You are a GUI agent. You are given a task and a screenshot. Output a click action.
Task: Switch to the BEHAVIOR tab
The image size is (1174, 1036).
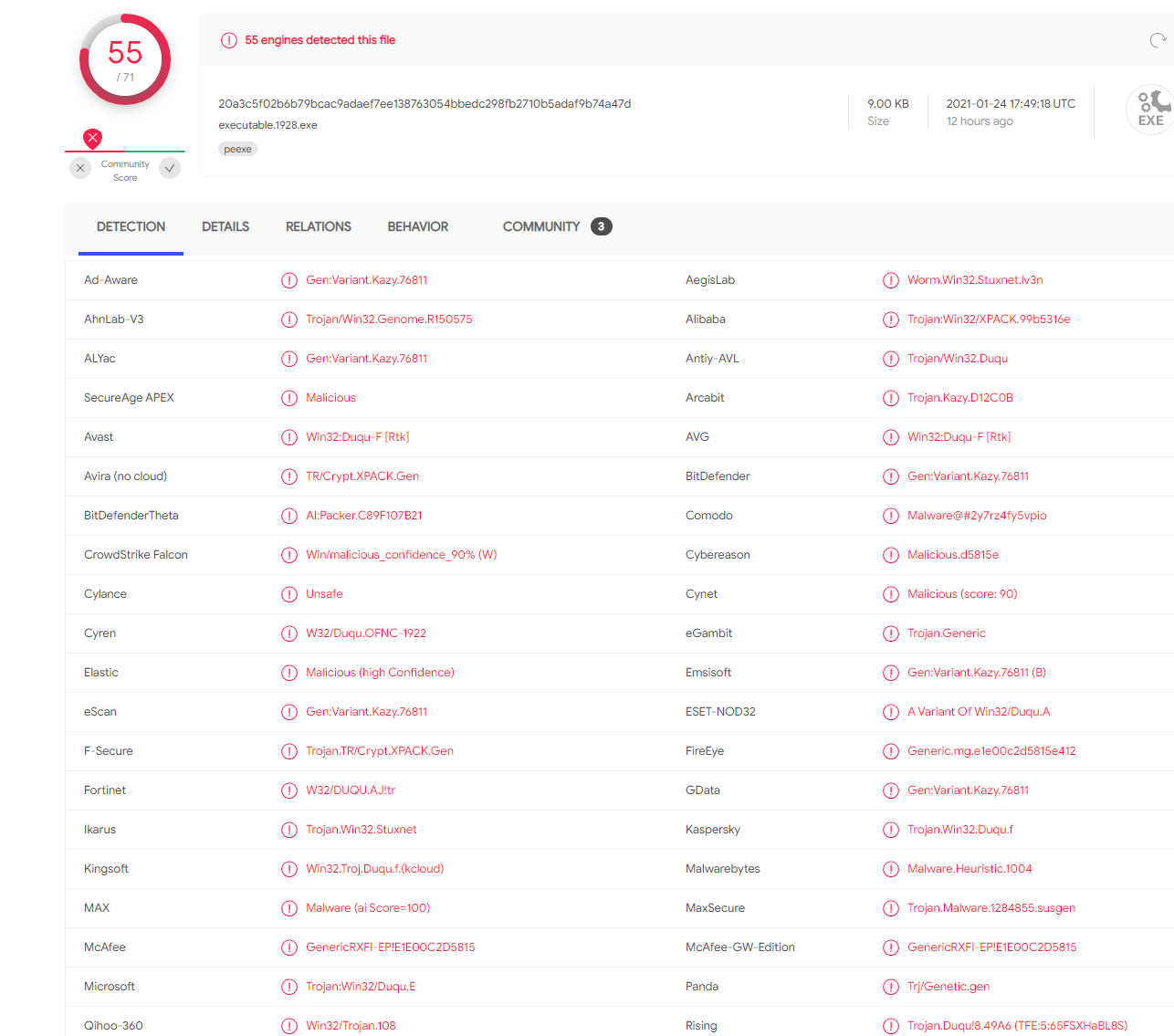(418, 226)
